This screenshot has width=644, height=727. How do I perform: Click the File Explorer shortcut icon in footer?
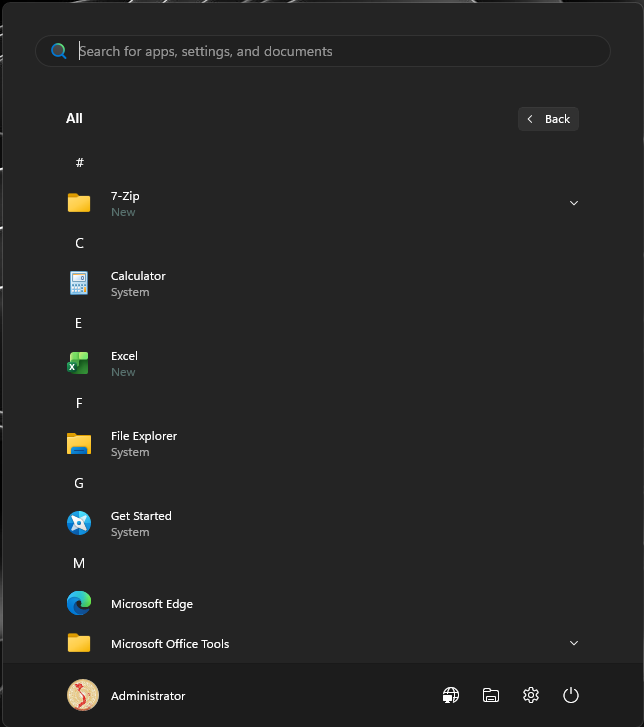pos(491,695)
